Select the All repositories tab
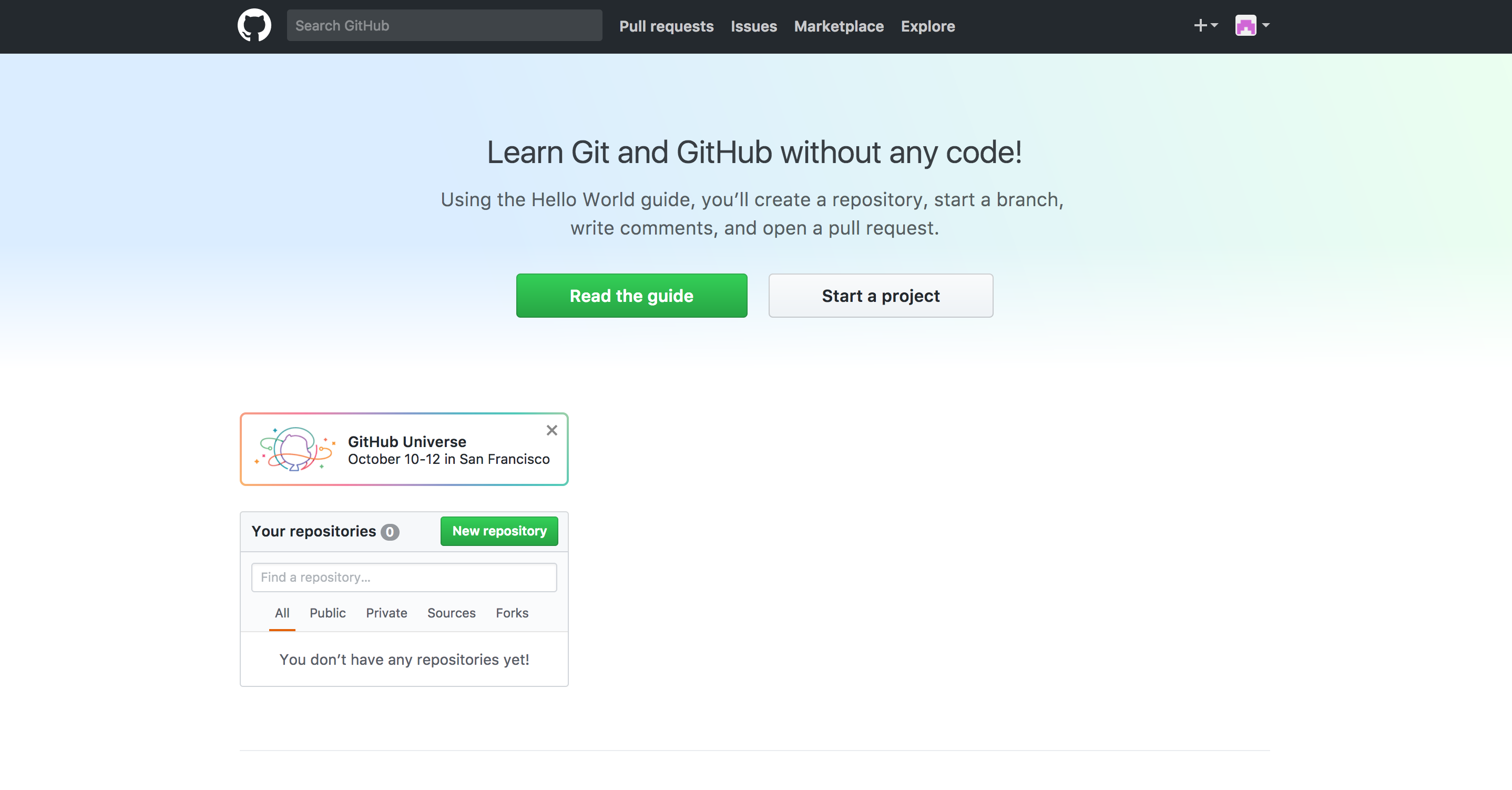This screenshot has height=790, width=1512. [282, 613]
